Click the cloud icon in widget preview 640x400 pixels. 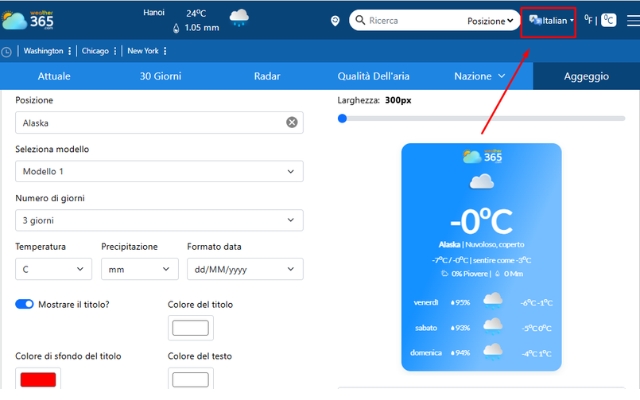coord(482,182)
